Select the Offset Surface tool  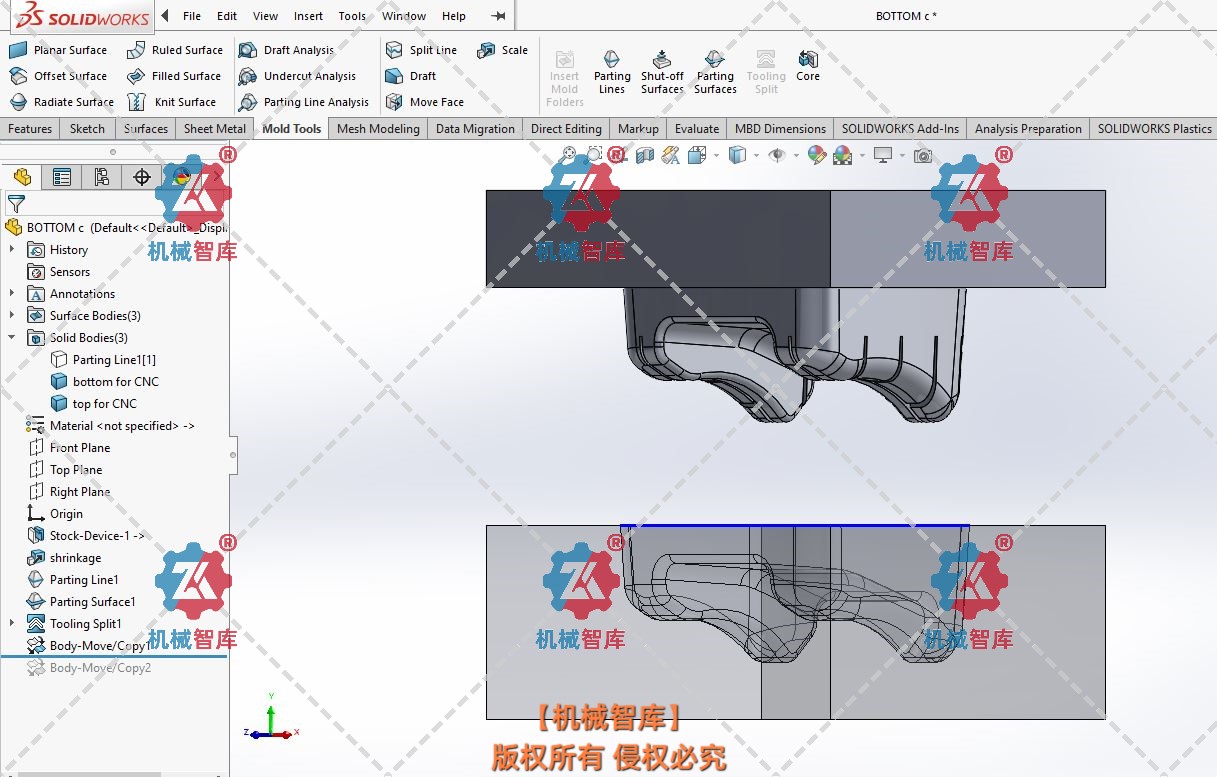pos(58,76)
